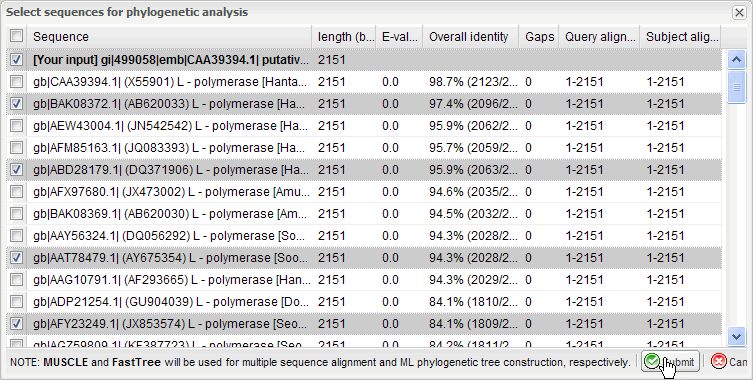The width and height of the screenshot is (753, 380).
Task: Sort by Query alignment column header
Action: [x=599, y=37]
